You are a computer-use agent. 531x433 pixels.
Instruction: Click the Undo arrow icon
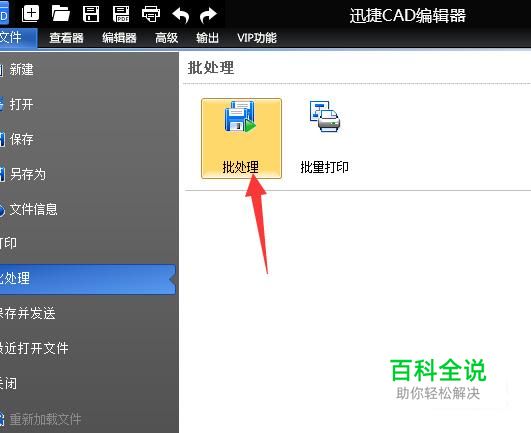[x=180, y=15]
